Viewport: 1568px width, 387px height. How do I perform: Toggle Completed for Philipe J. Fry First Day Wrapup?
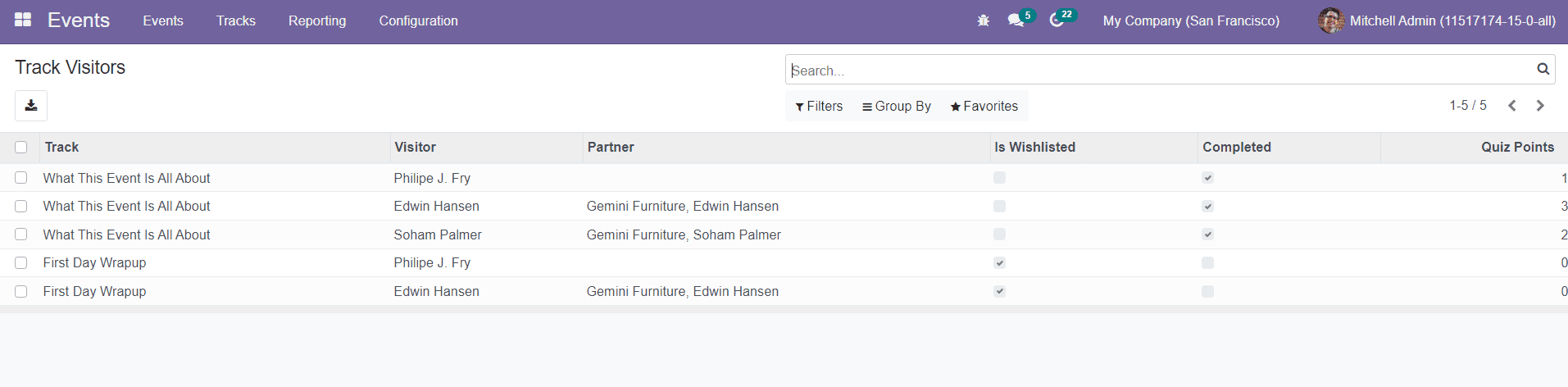click(1207, 263)
